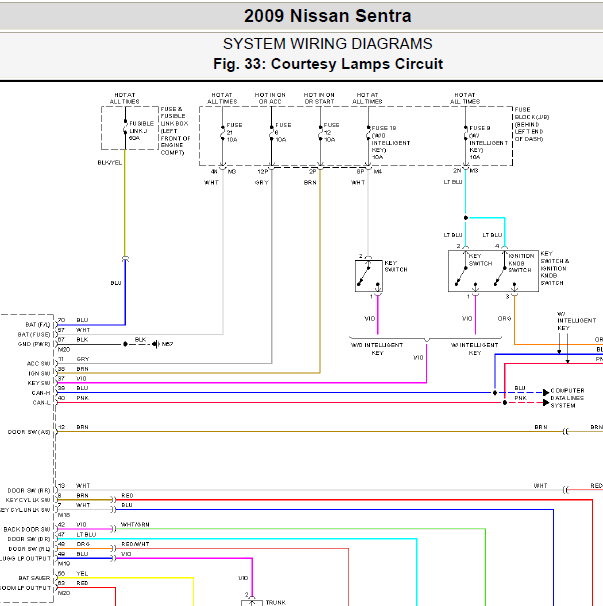The image size is (603, 606).
Task: Click "COMPUTER DATA LINES SYSTEM" reference
Action: coord(567,398)
